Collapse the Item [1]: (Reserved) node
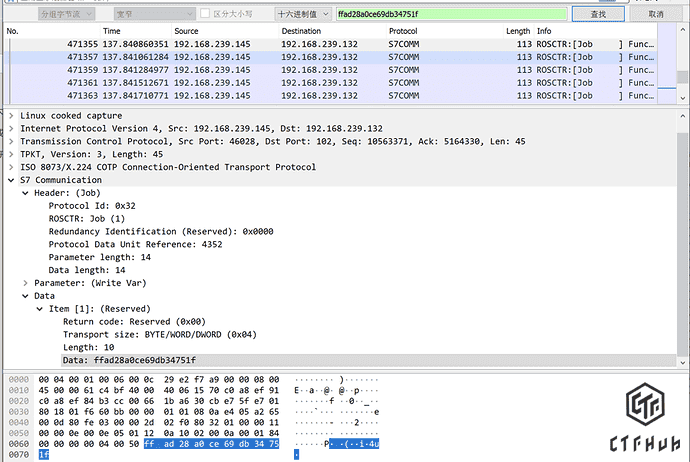Image resolution: width=690 pixels, height=462 pixels. coord(39,309)
